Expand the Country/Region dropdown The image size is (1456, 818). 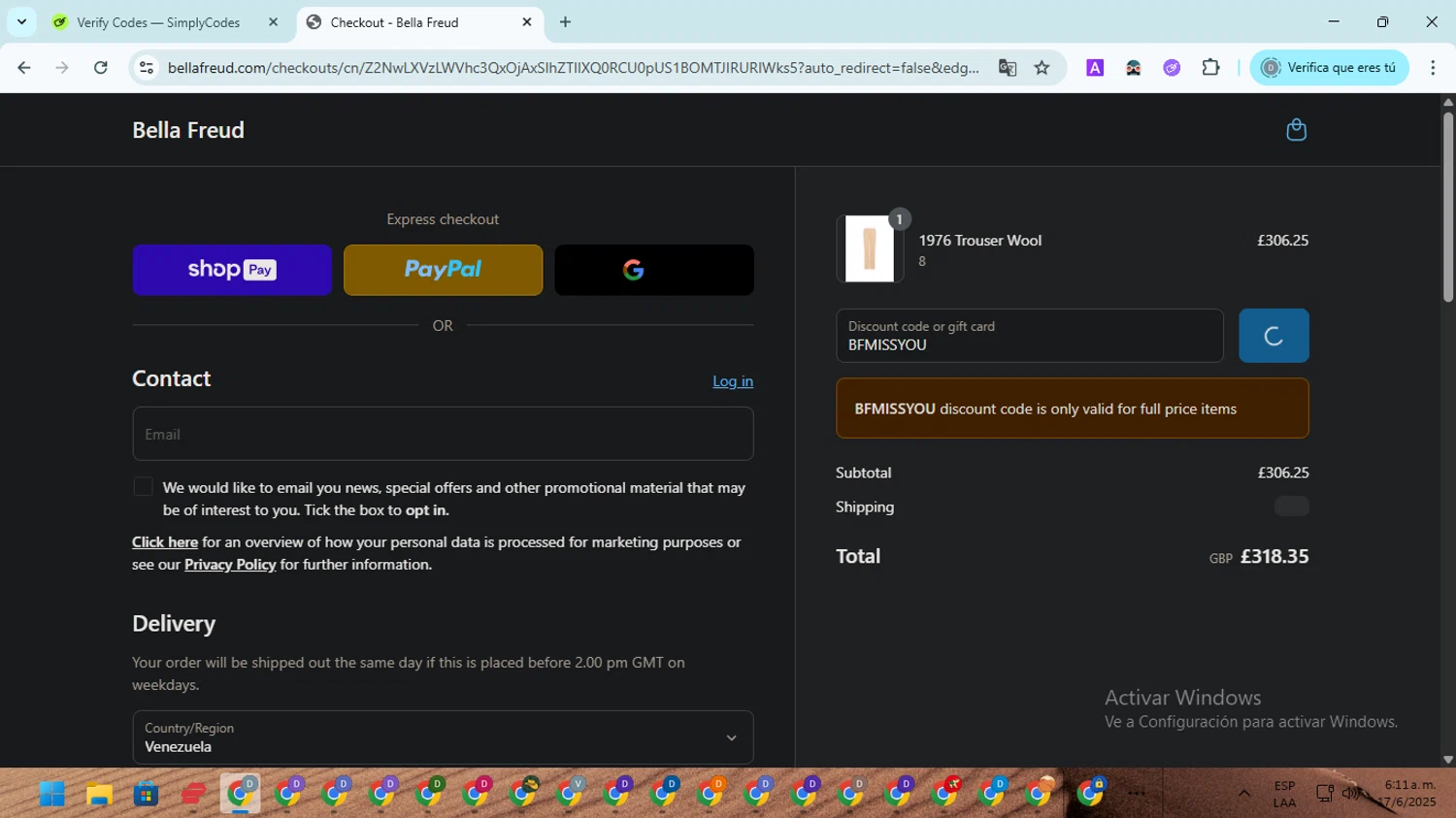point(443,737)
